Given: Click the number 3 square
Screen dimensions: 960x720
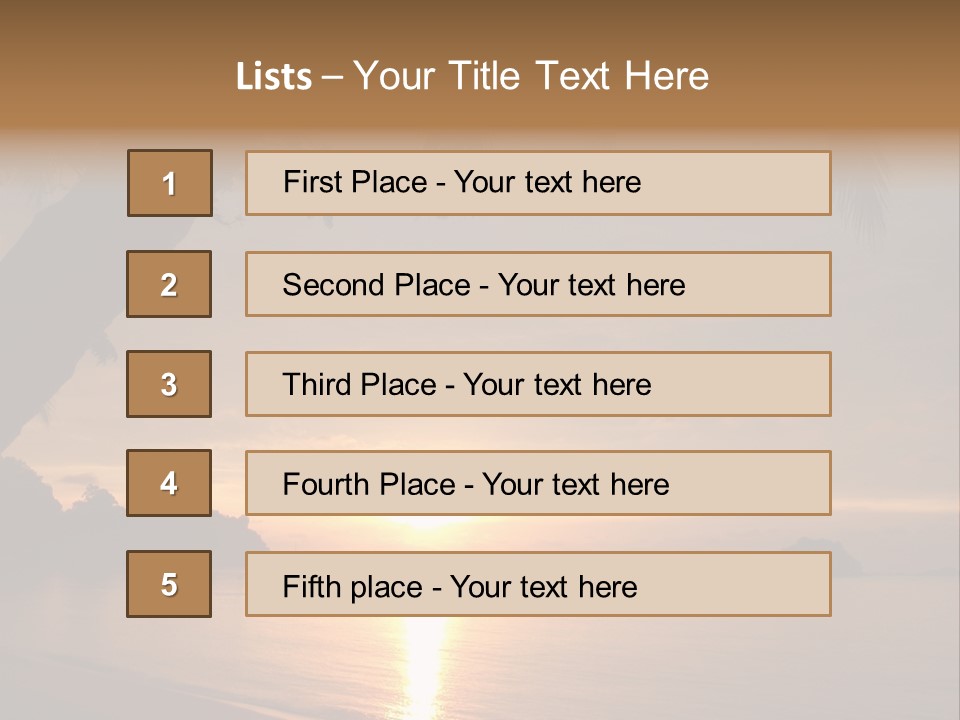Looking at the screenshot, I should 169,384.
